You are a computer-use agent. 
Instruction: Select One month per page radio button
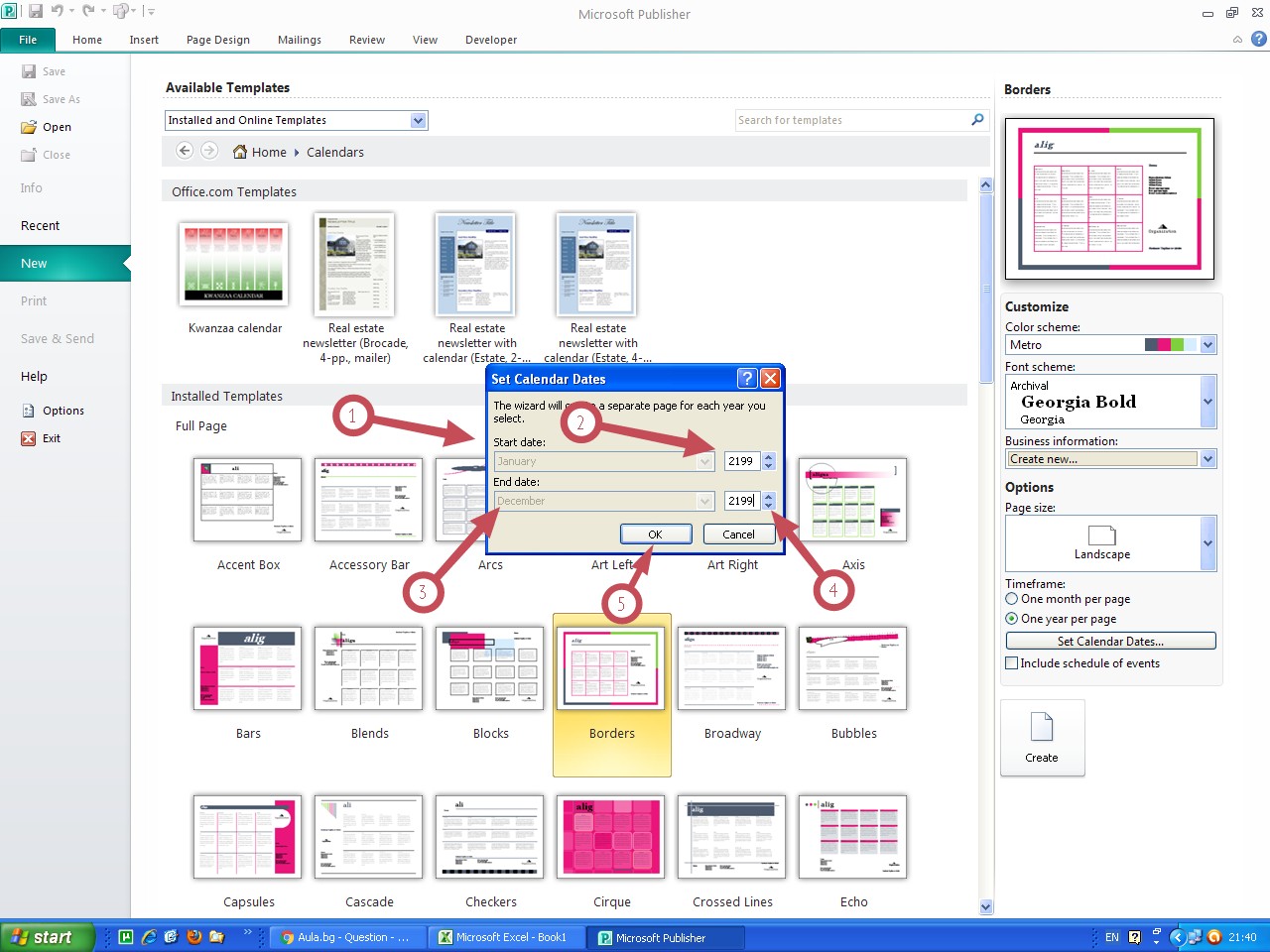(x=1012, y=599)
